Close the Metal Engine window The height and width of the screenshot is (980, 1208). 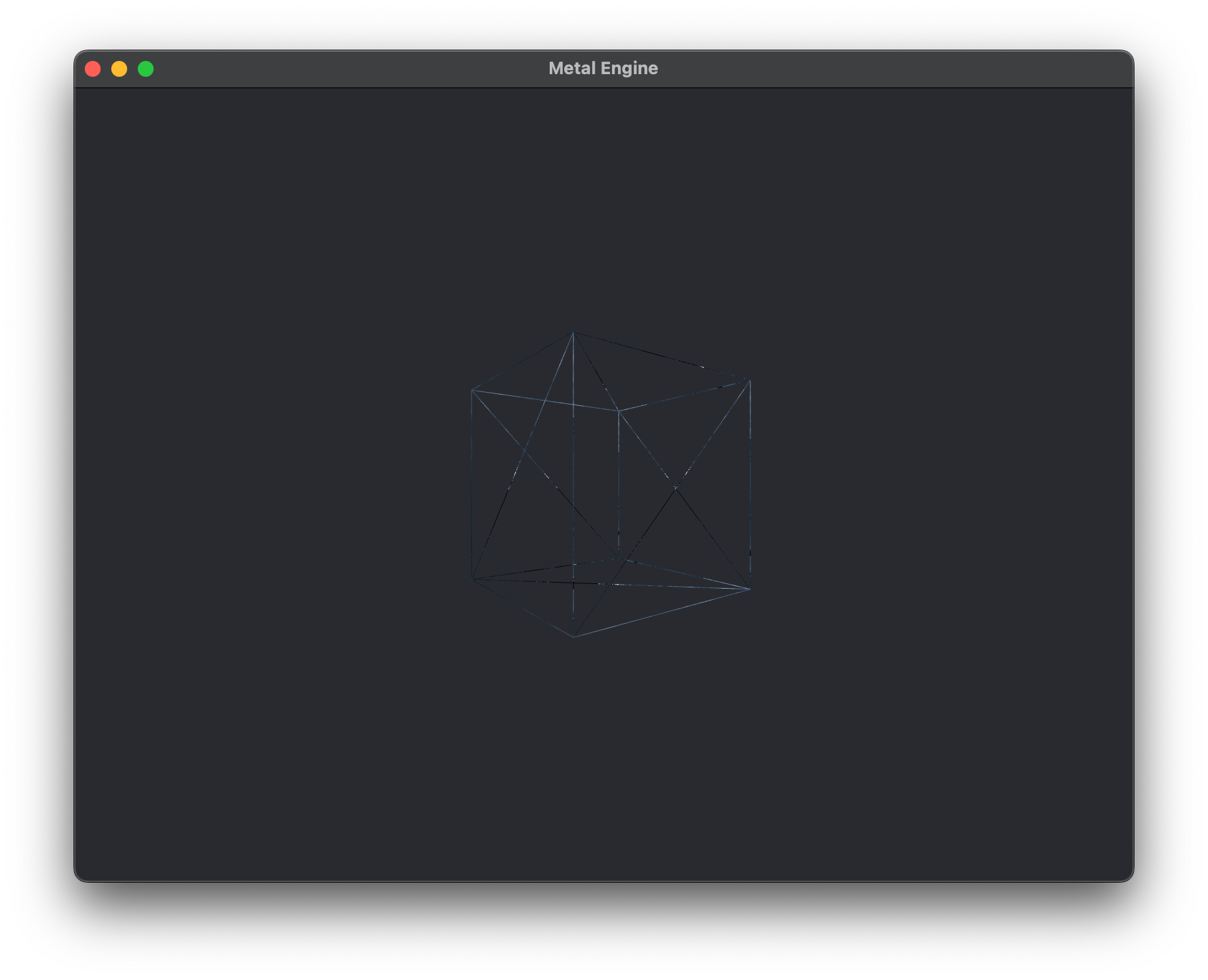click(93, 69)
